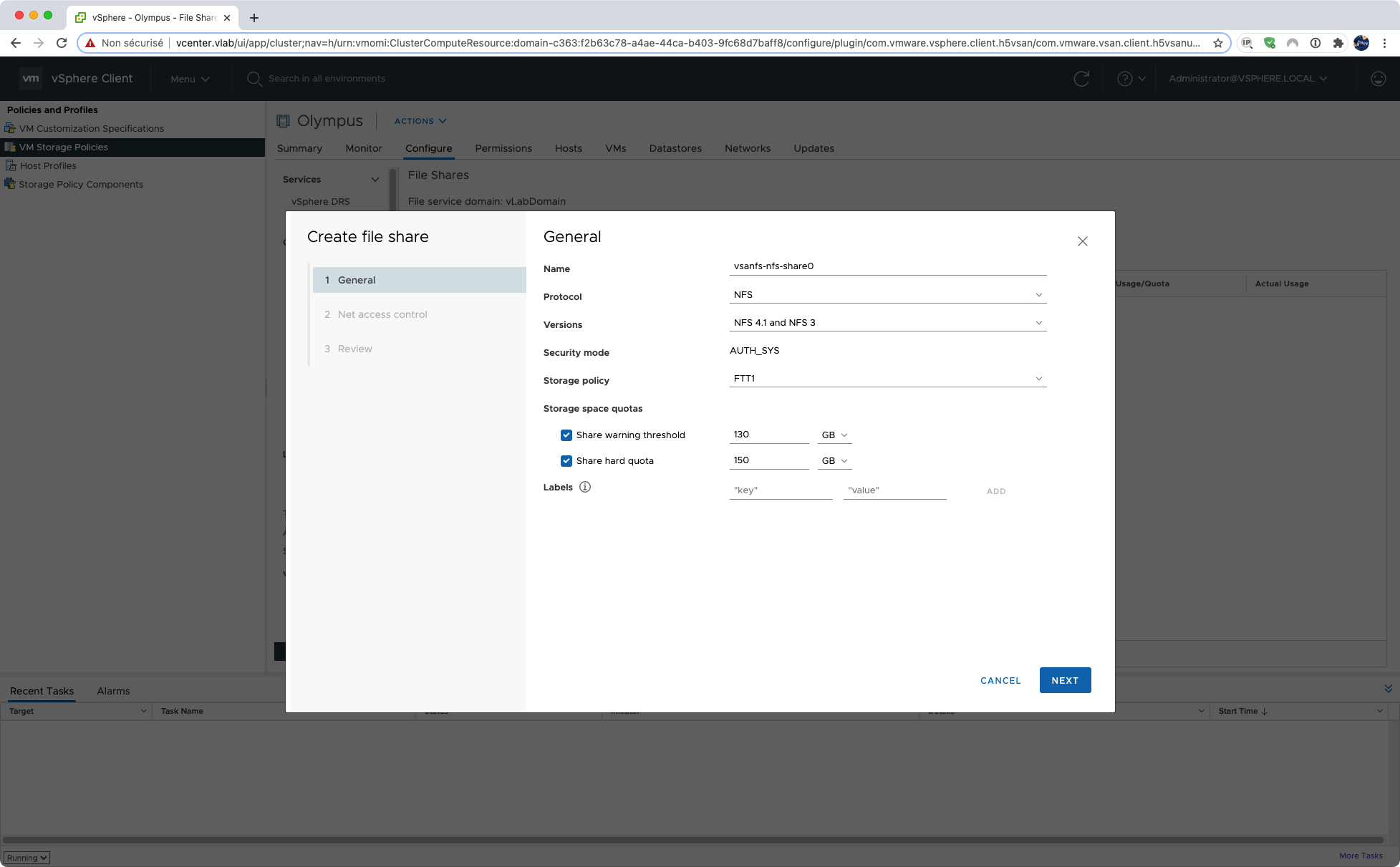Click the ADD label button
The width and height of the screenshot is (1400, 867).
coord(996,491)
